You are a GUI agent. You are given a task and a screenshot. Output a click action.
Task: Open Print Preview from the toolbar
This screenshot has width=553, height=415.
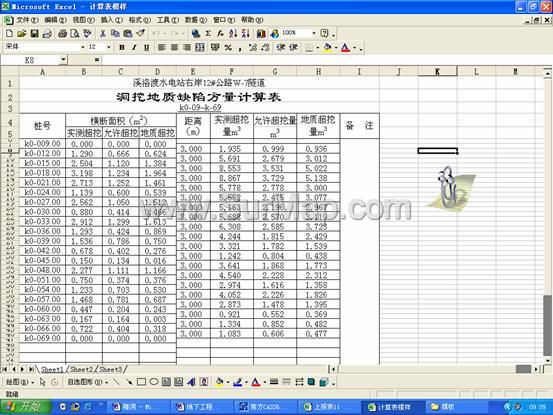tap(75, 33)
